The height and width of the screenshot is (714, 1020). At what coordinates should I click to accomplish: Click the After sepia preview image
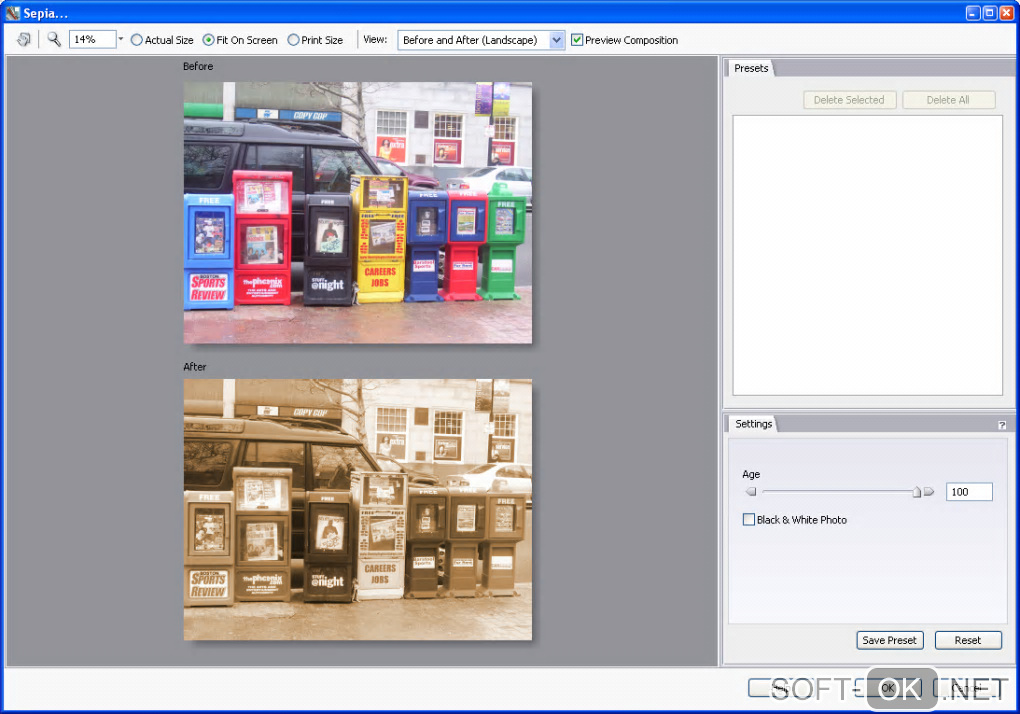(358, 510)
